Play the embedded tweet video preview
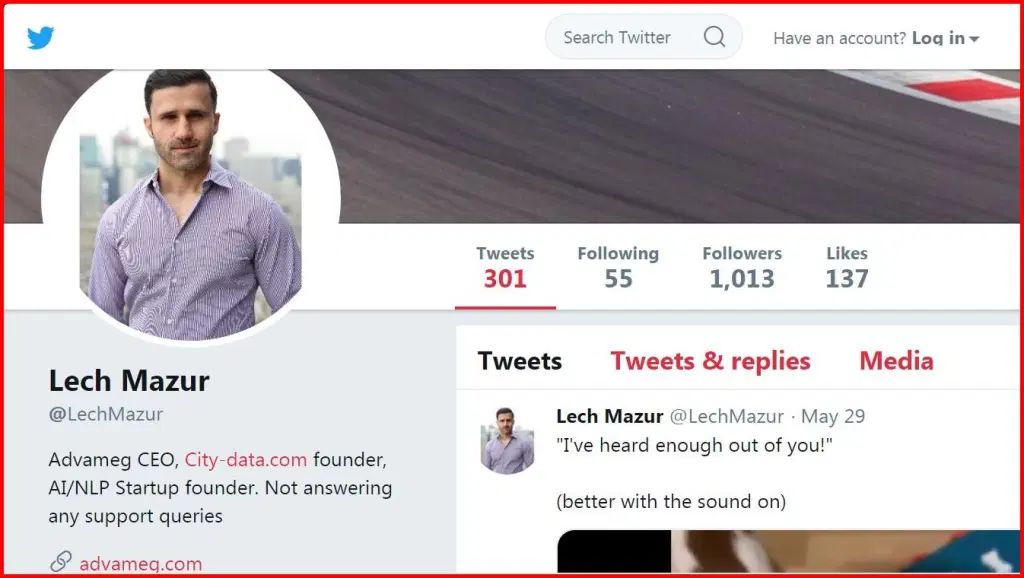 (780, 553)
